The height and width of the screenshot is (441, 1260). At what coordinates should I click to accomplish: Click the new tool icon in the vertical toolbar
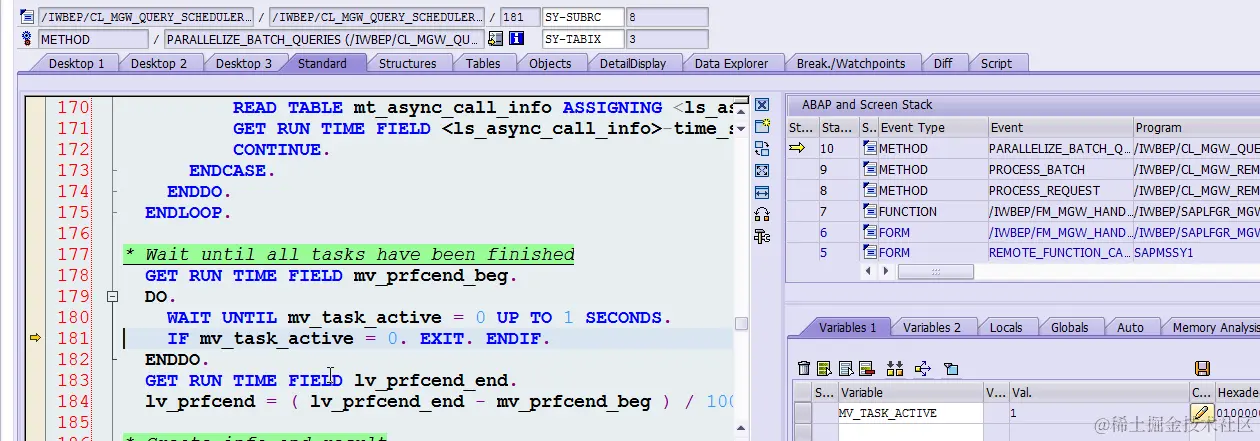[762, 126]
